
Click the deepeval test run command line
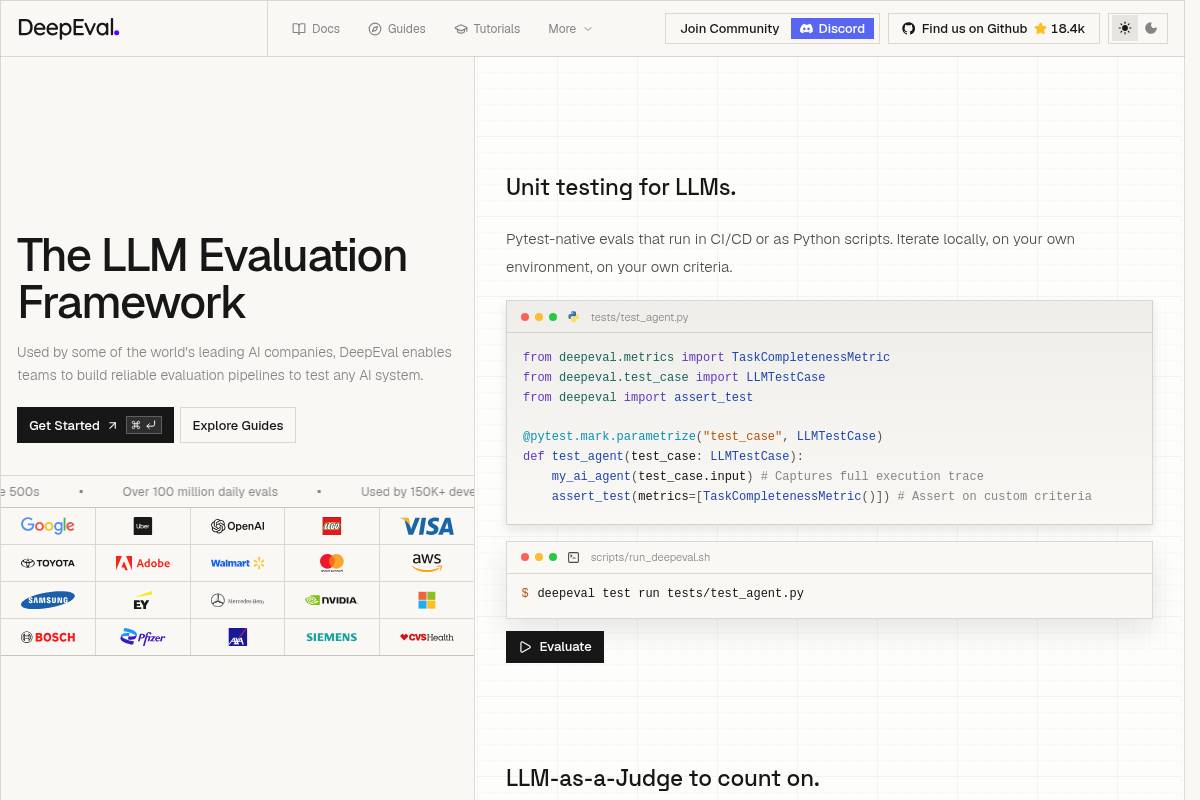tap(663, 594)
